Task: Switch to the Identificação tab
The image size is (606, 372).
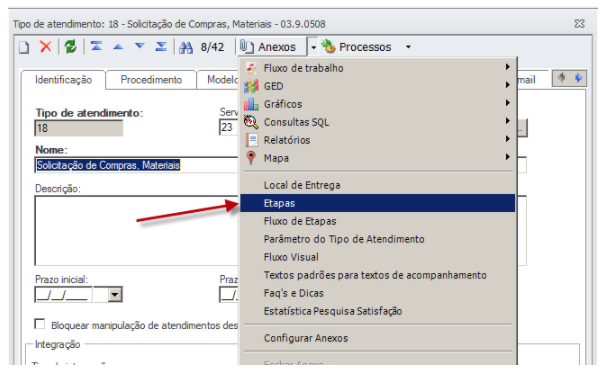Action: click(63, 80)
